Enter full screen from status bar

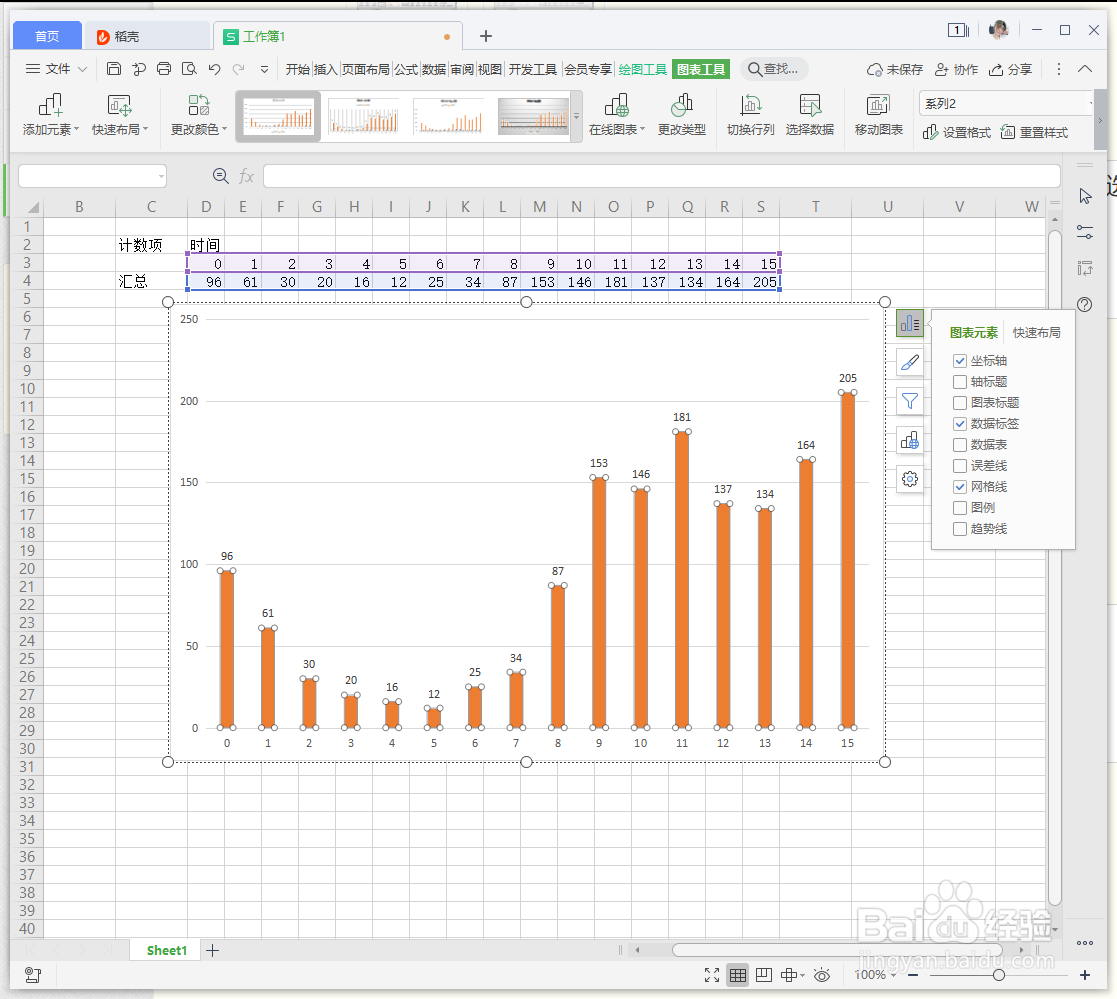[712, 975]
